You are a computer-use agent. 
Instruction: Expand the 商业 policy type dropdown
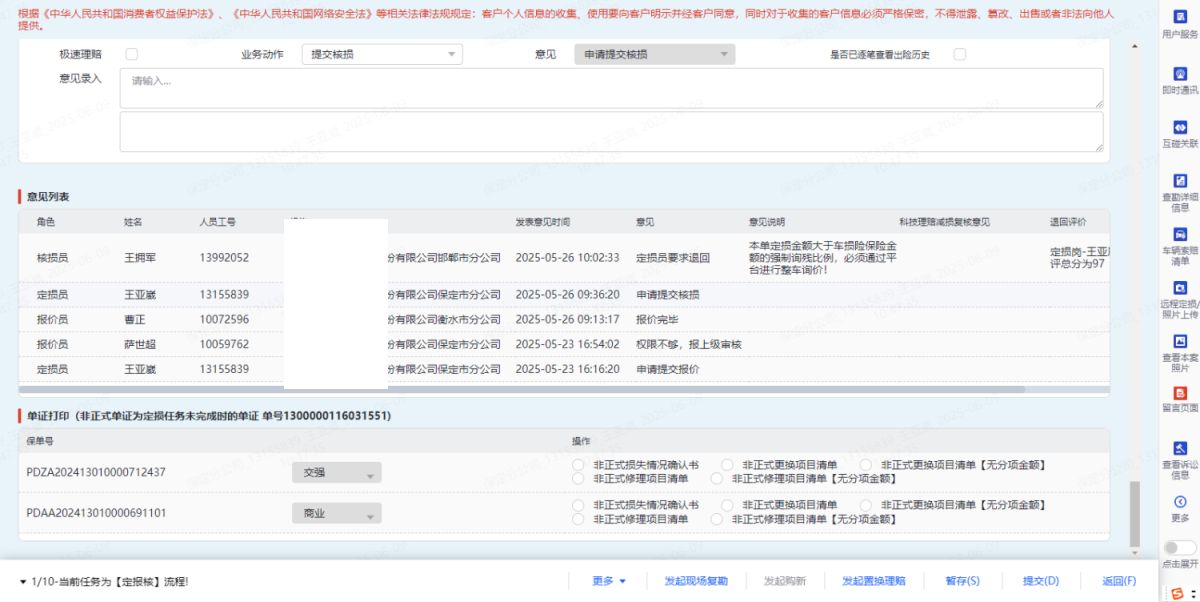336,514
